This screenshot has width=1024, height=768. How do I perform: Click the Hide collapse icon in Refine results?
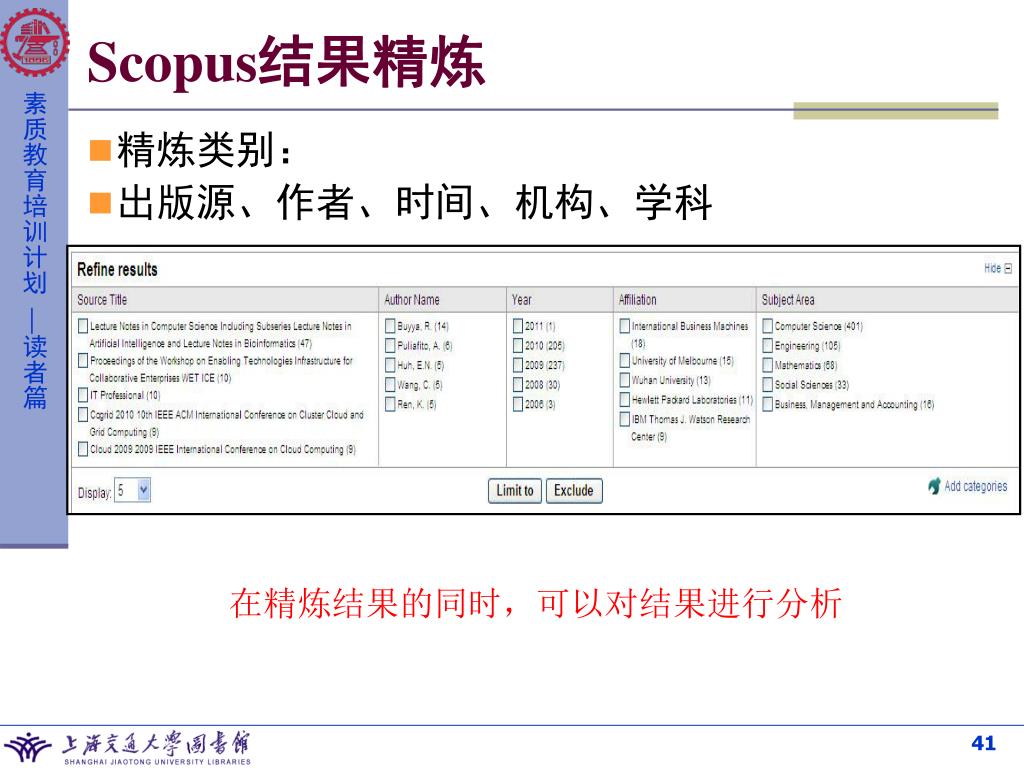pyautogui.click(x=1008, y=268)
